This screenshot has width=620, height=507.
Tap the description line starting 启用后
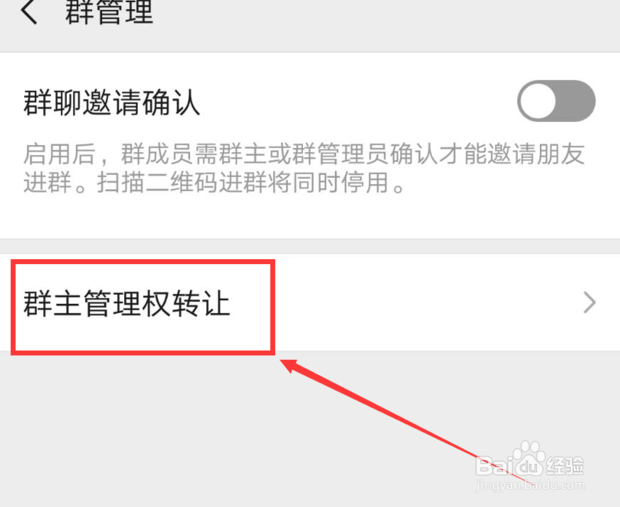[x=304, y=154]
